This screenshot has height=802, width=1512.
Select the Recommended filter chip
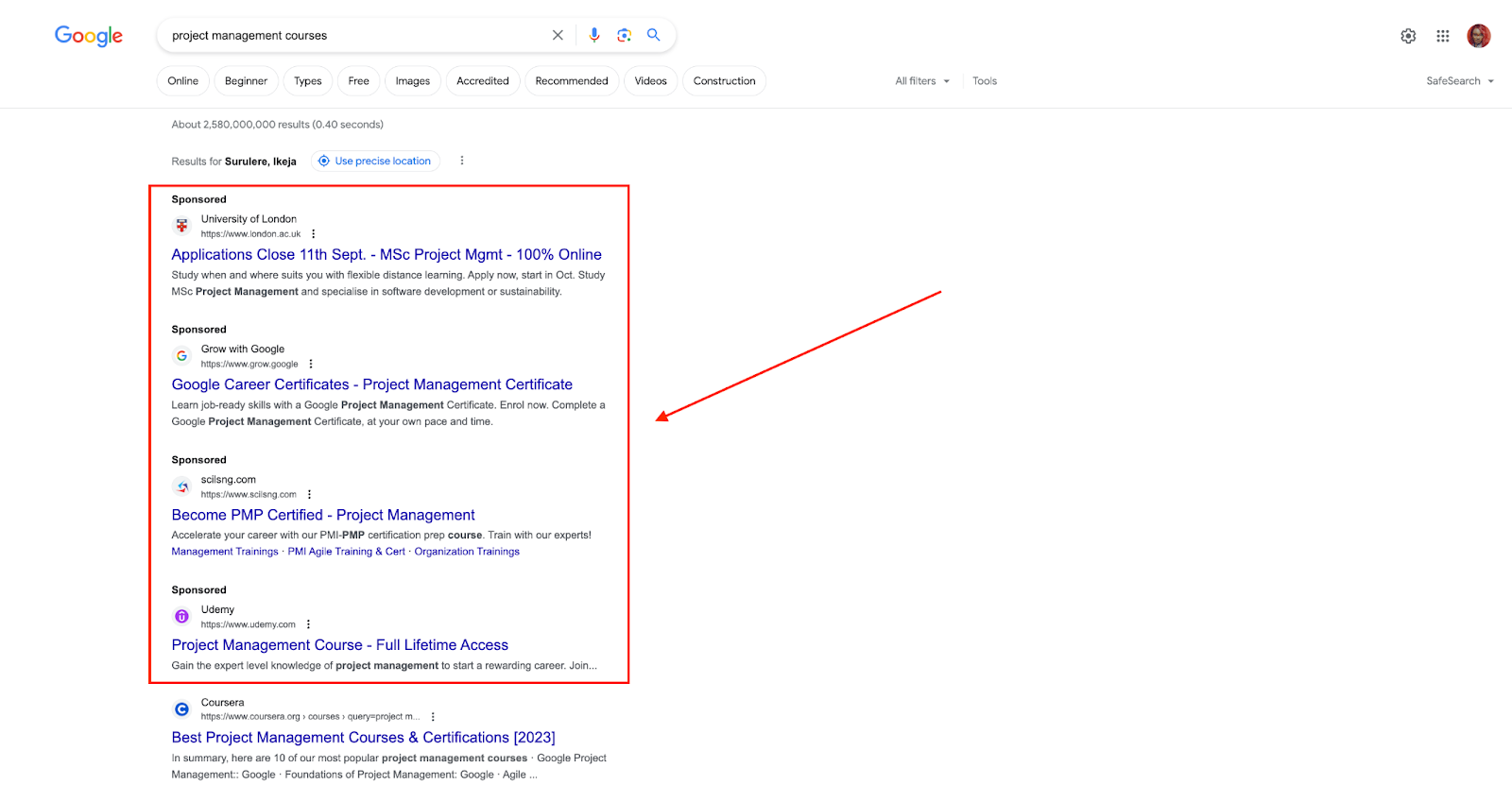click(572, 81)
